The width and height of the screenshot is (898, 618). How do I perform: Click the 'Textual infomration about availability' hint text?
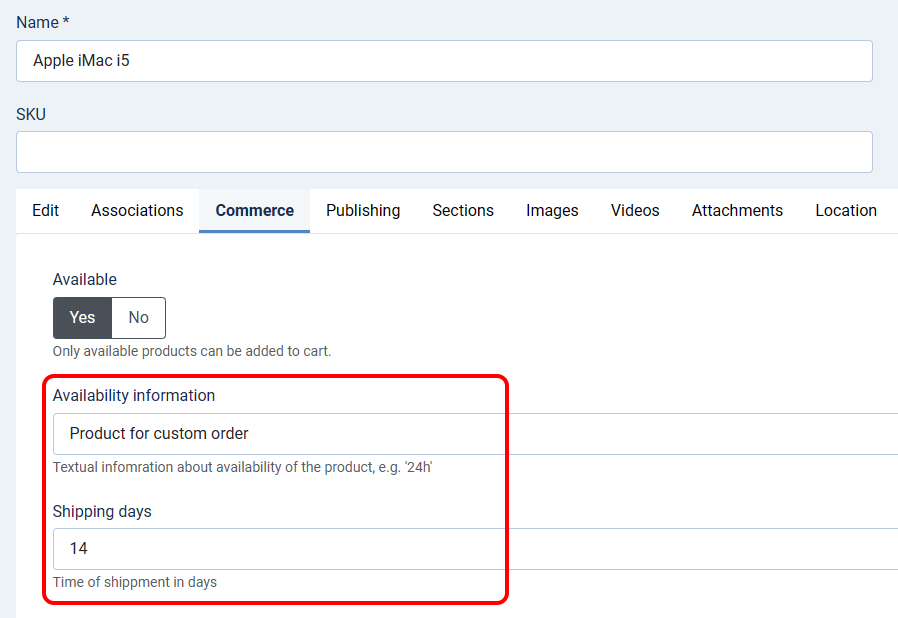coord(242,467)
